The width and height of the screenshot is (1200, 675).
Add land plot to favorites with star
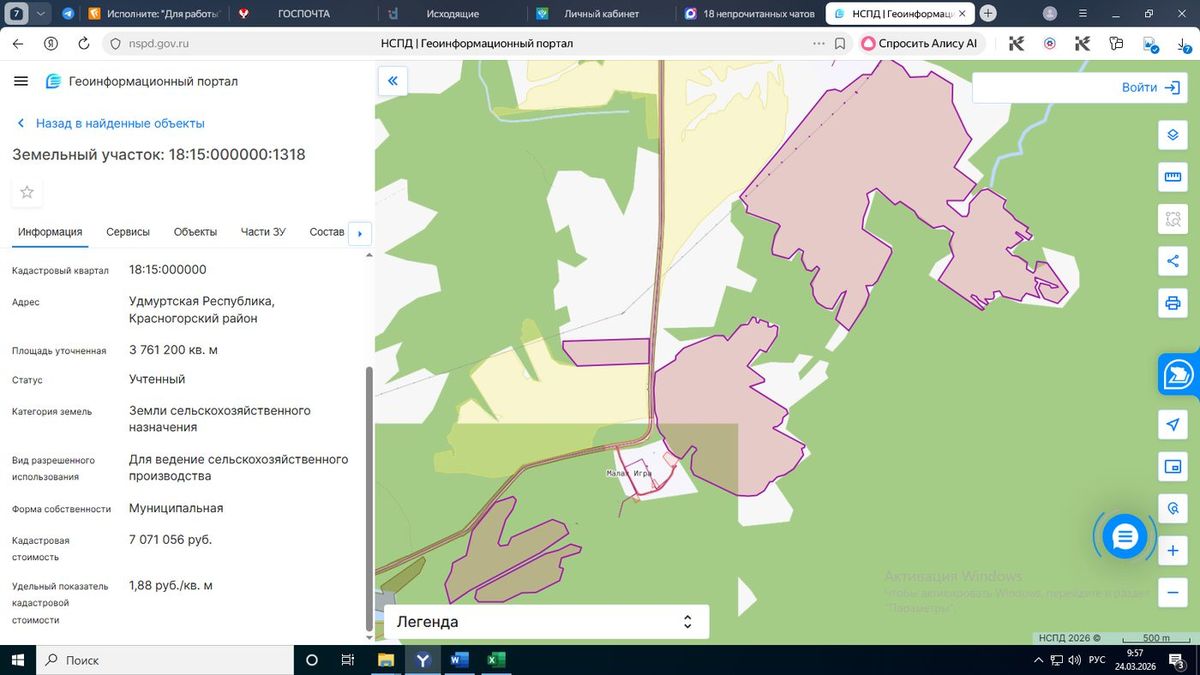click(27, 192)
